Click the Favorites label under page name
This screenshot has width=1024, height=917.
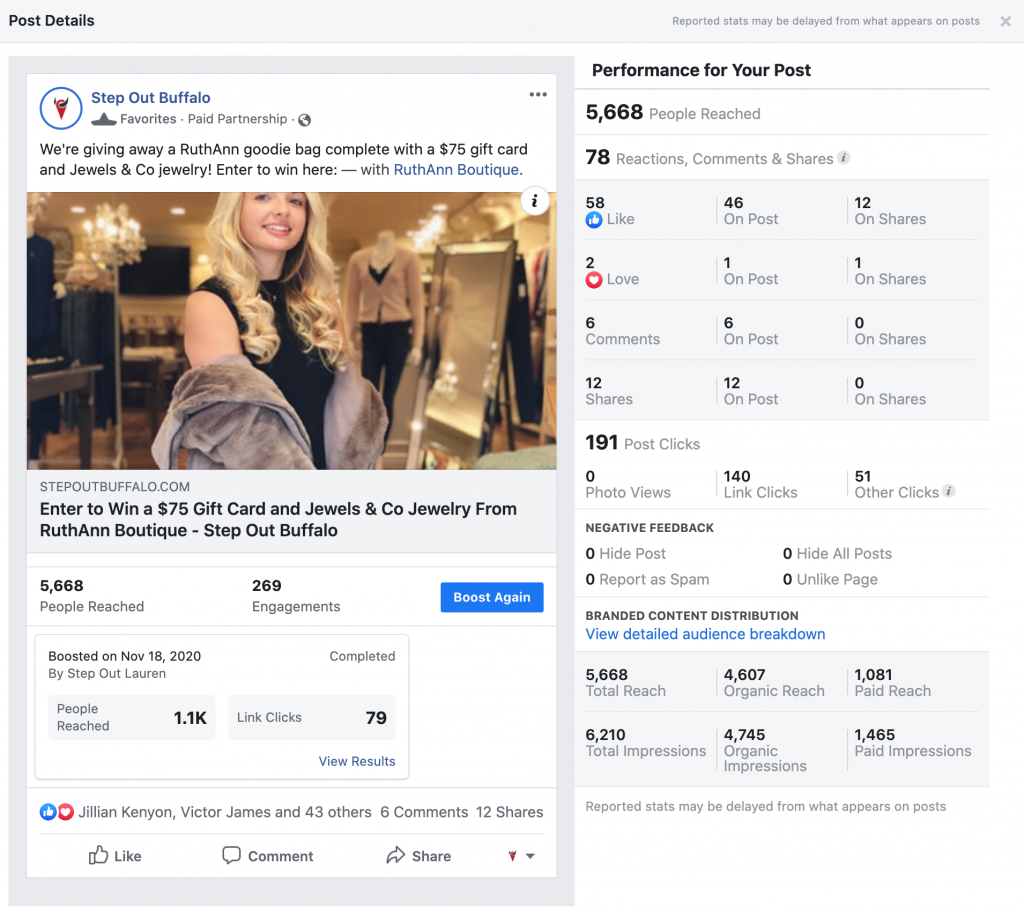coord(148,119)
